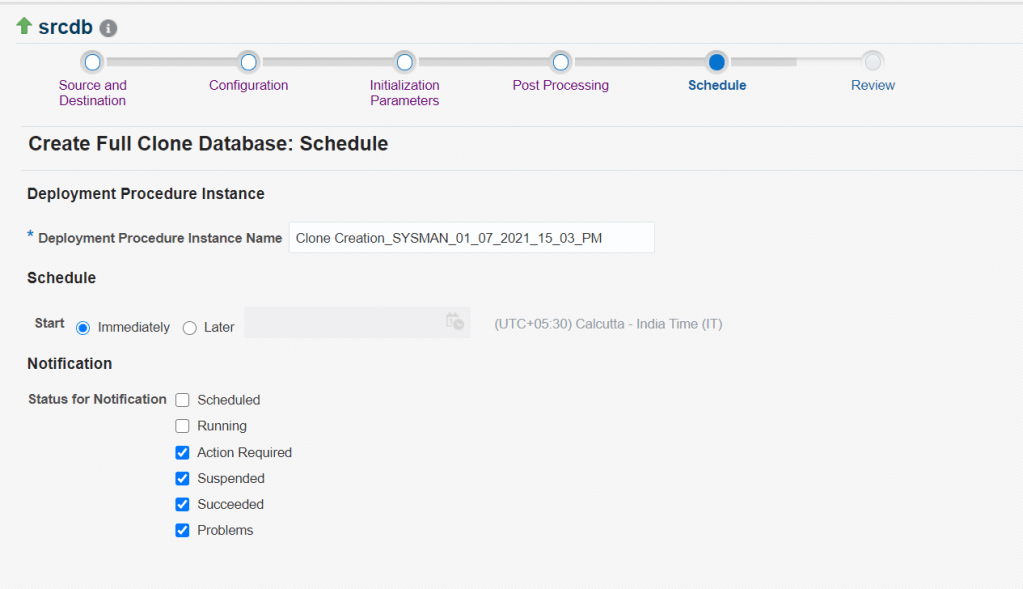The image size is (1023, 589).
Task: Go to the Configuration step label
Action: tap(248, 86)
